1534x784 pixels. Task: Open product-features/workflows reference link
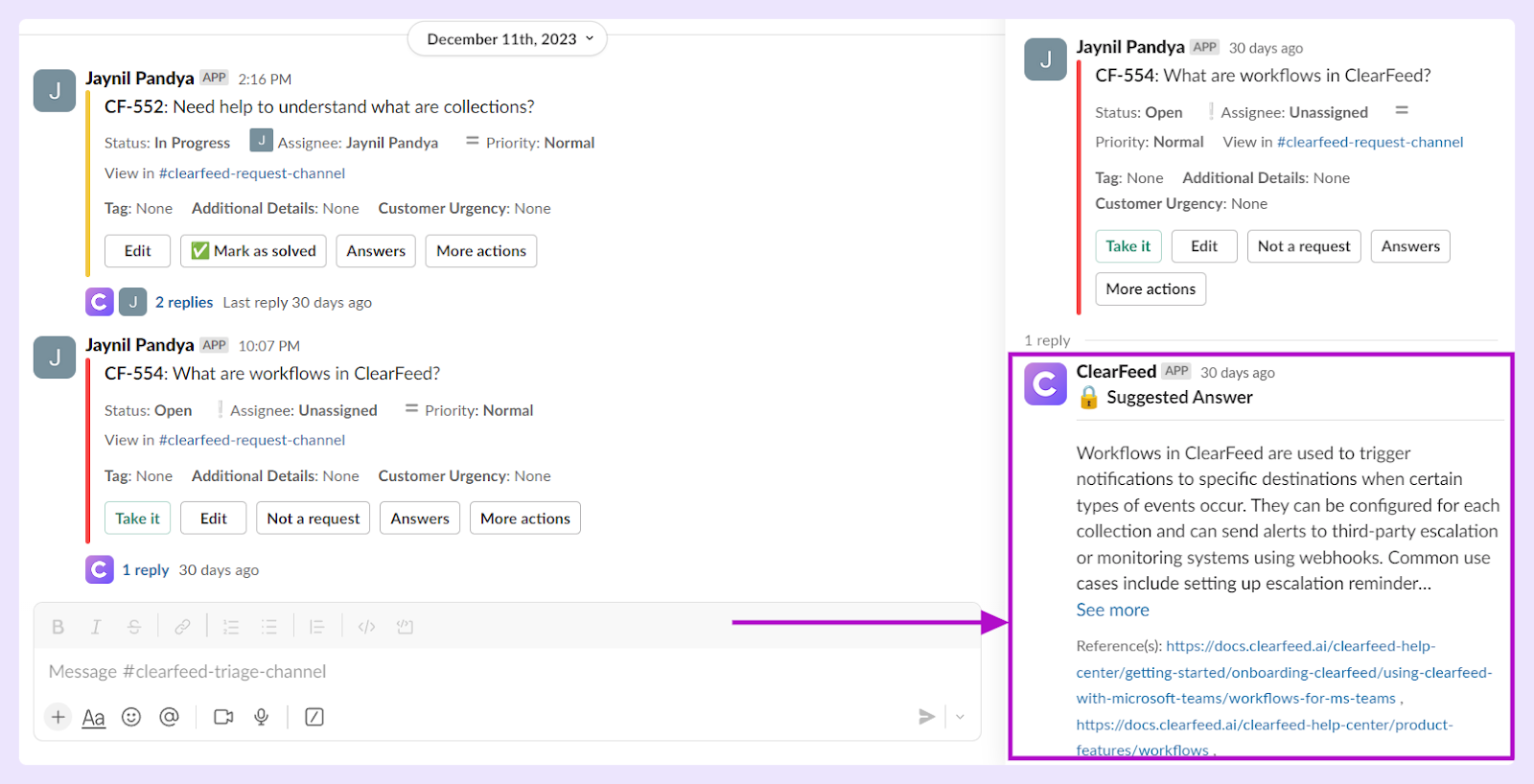(1265, 737)
